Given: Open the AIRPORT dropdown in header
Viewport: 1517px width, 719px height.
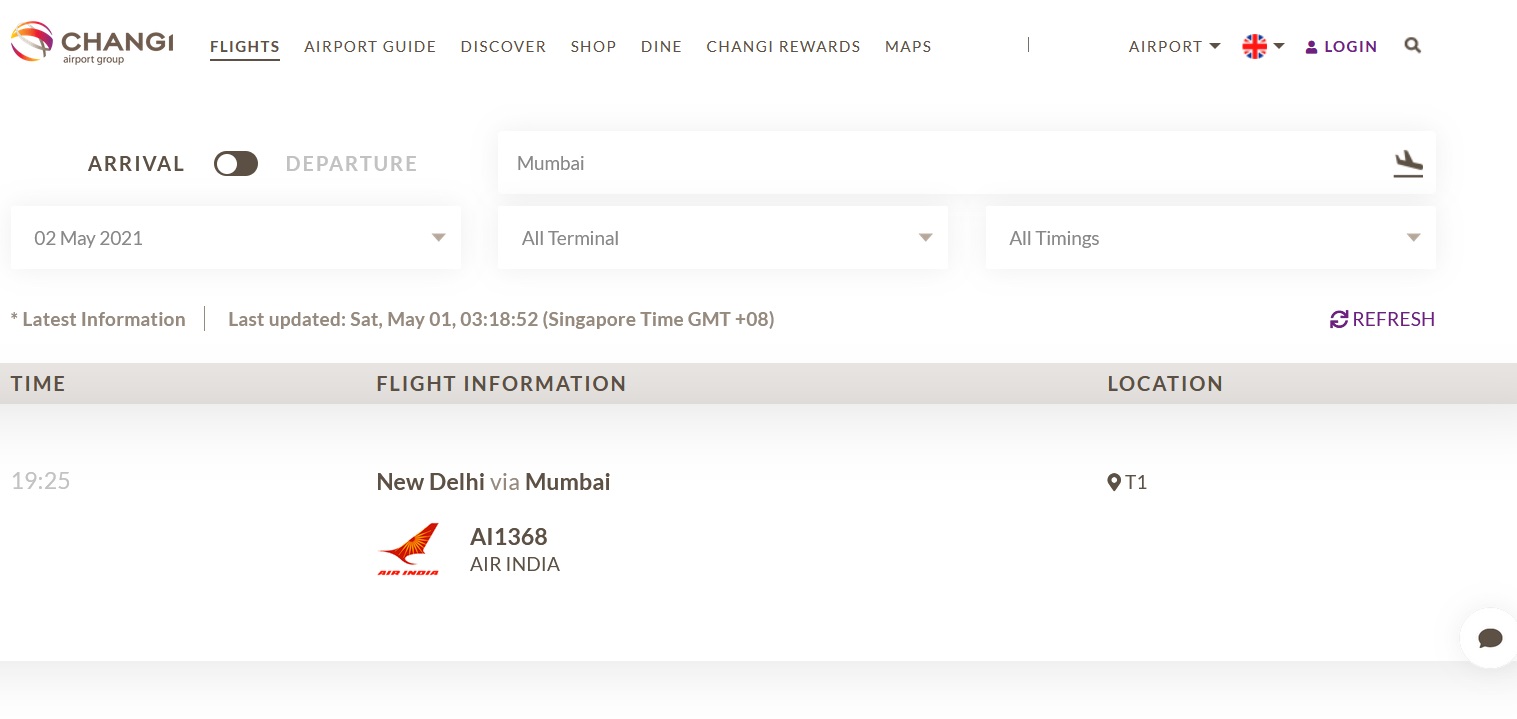Looking at the screenshot, I should [1174, 46].
